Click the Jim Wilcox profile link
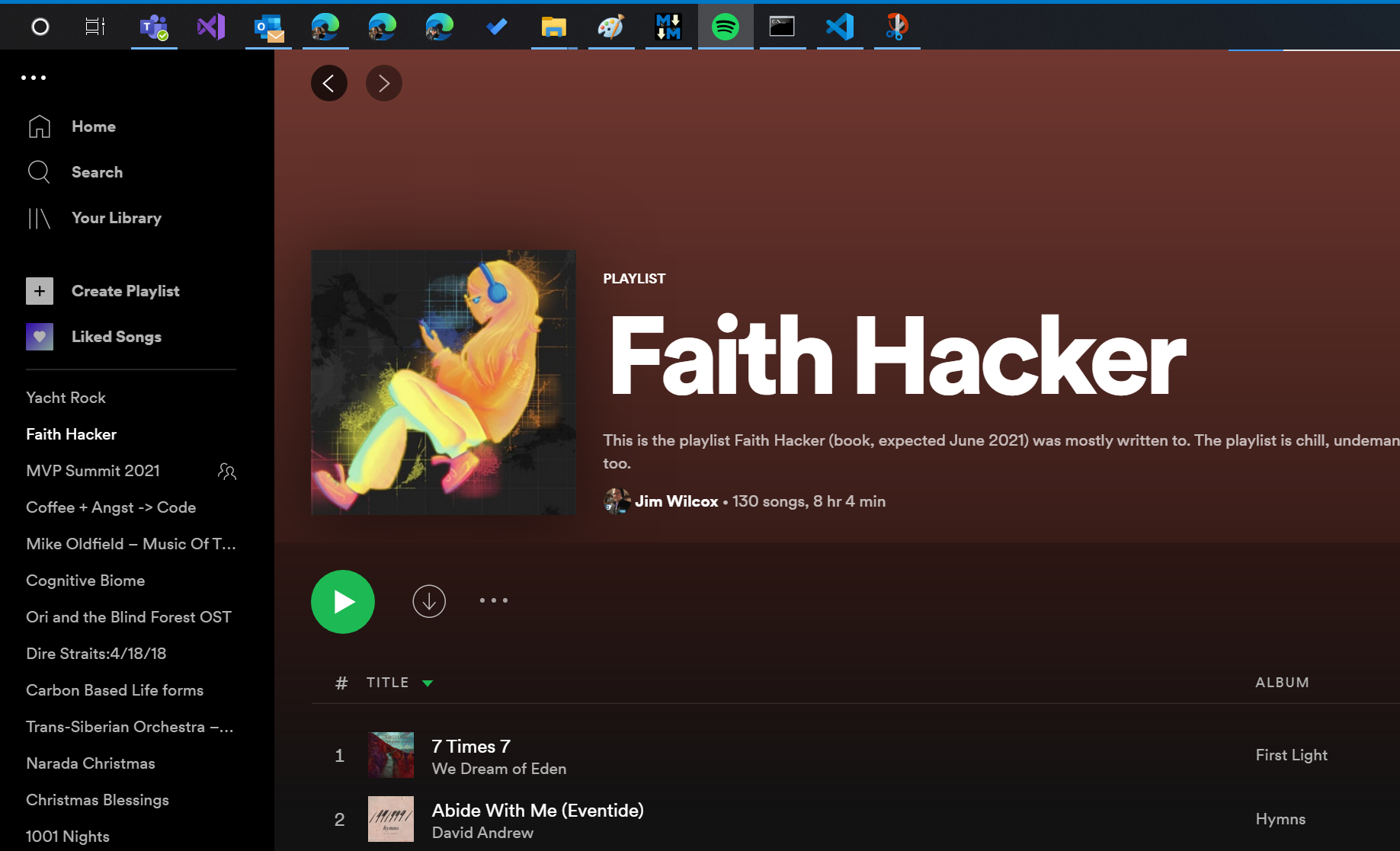Viewport: 1400px width, 851px height. pos(677,501)
